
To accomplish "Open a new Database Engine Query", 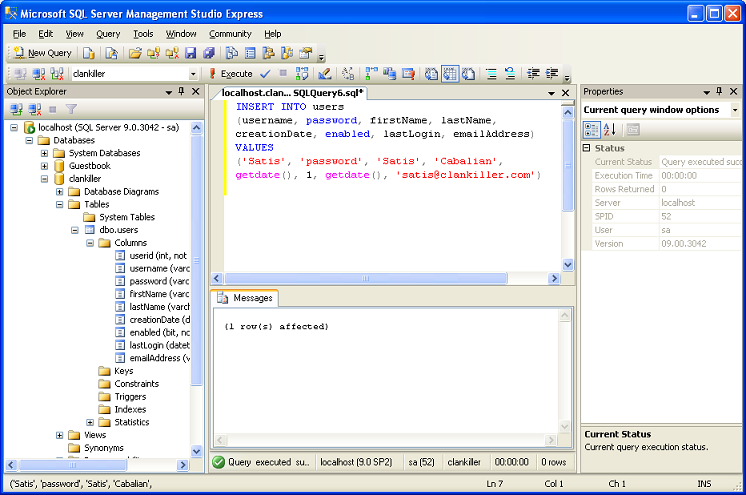I will pos(89,53).
